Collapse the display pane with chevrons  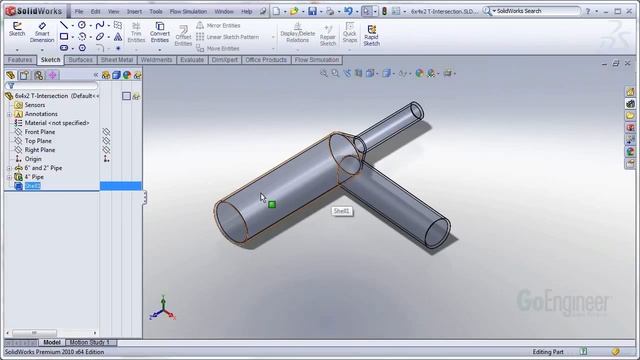(96, 75)
